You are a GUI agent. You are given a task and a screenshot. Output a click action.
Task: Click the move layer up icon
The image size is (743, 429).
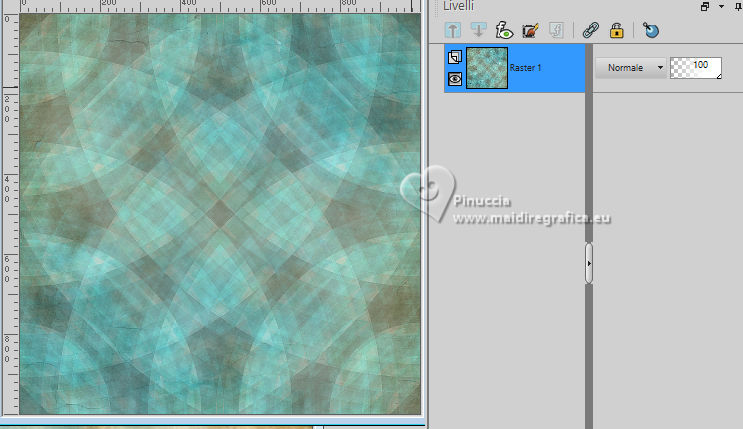(453, 30)
